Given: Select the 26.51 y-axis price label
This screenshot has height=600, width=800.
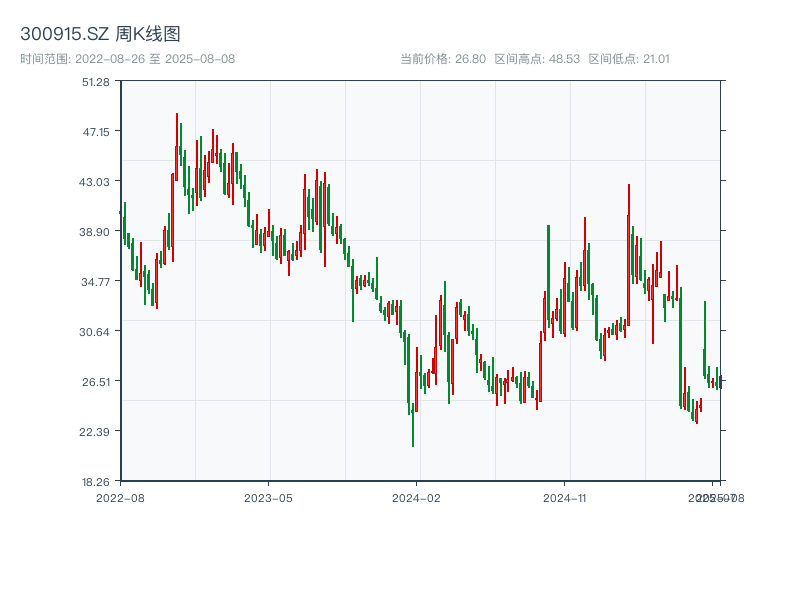Looking at the screenshot, I should [x=96, y=381].
